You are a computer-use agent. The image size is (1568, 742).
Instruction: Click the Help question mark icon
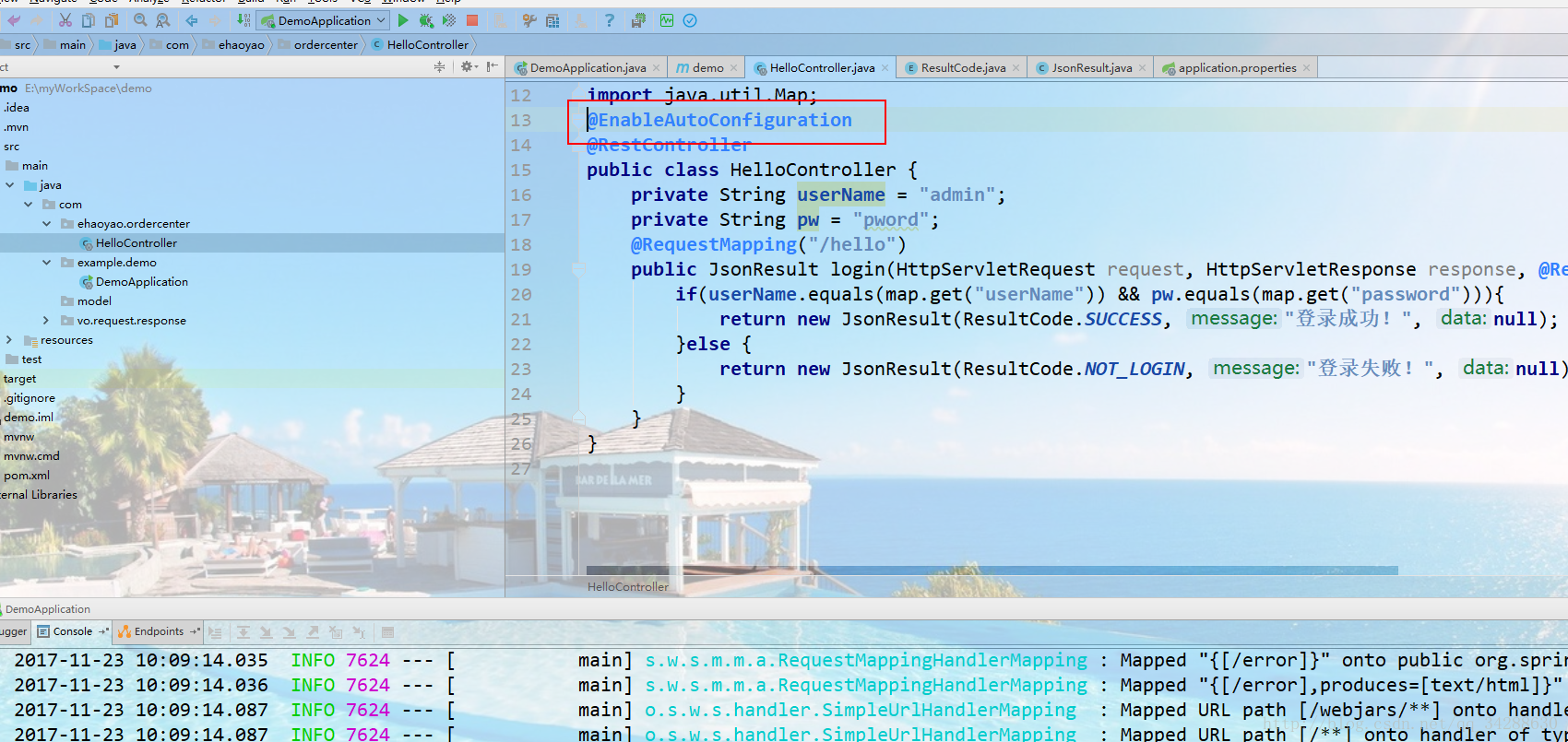[x=610, y=20]
